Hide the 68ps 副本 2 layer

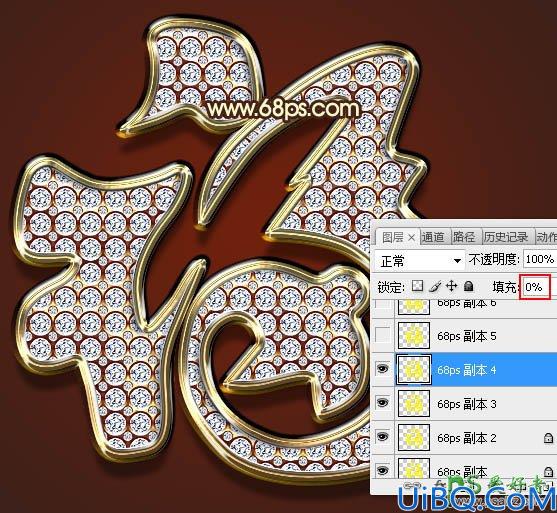(382, 437)
